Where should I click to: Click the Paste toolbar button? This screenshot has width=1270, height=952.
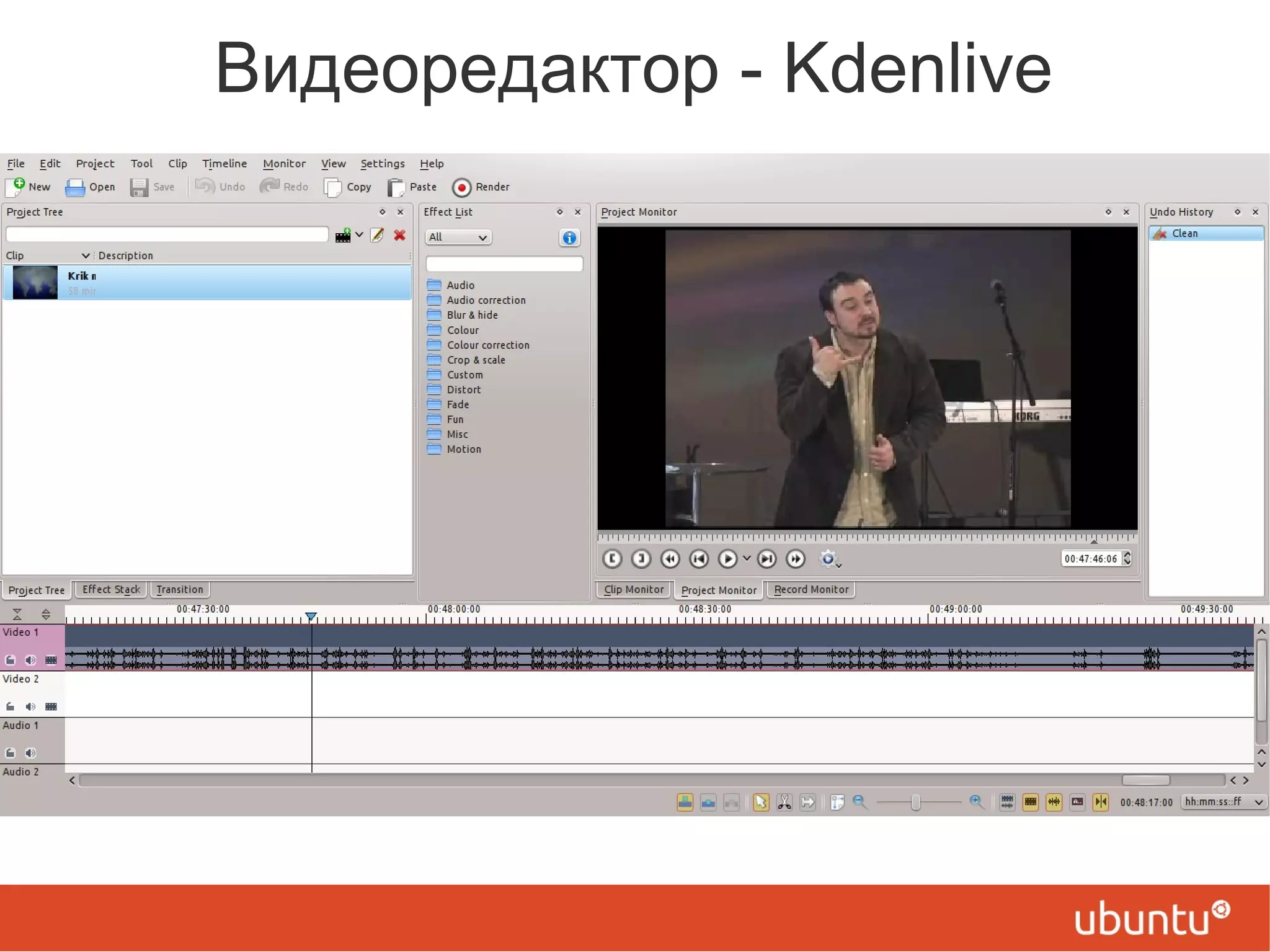coord(412,187)
